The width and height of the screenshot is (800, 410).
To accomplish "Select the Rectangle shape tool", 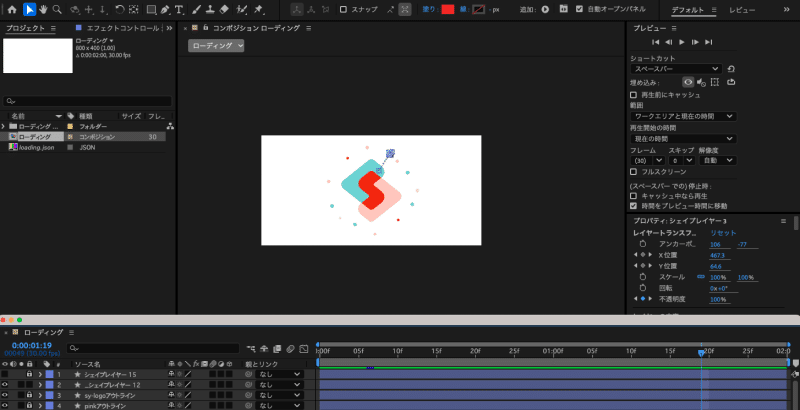I will (152, 9).
